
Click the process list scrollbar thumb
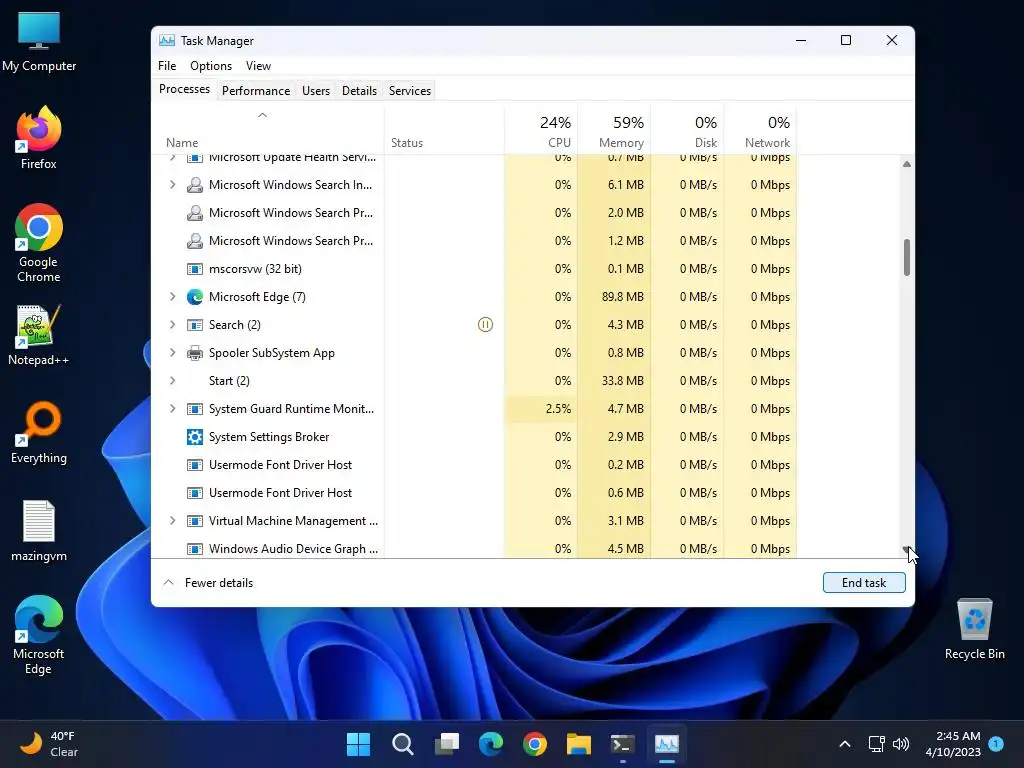point(906,257)
